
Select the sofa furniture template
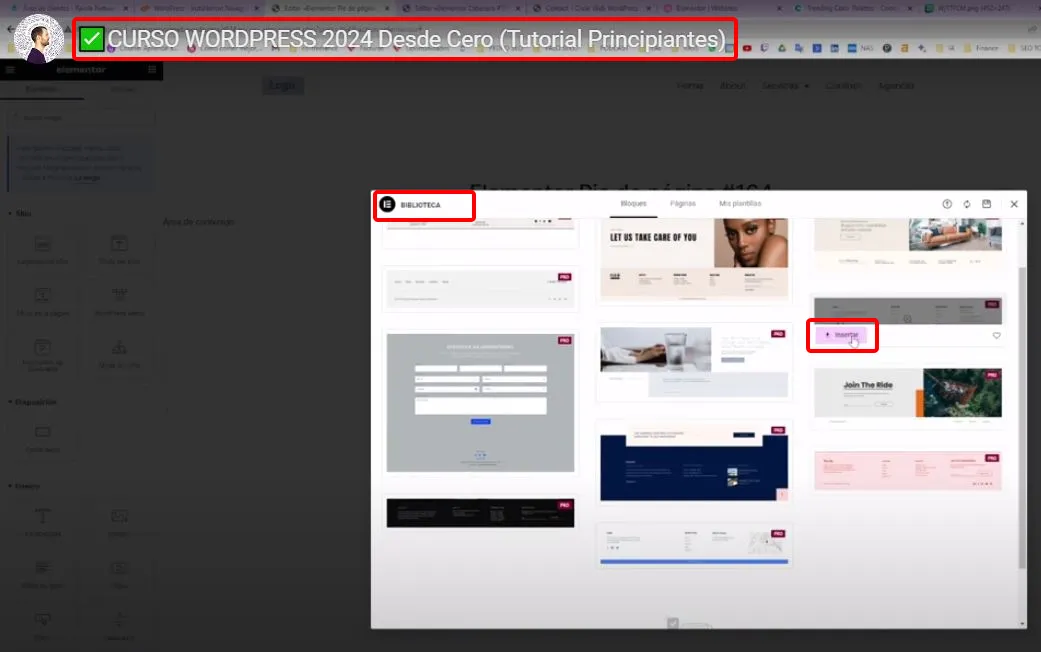(x=908, y=243)
